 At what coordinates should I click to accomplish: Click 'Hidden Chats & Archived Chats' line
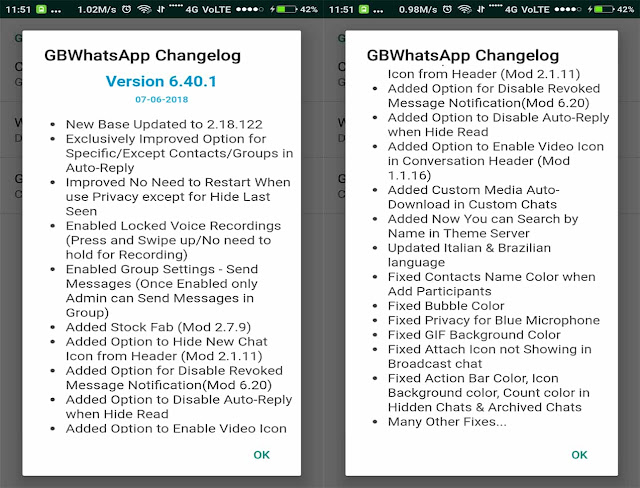[485, 407]
